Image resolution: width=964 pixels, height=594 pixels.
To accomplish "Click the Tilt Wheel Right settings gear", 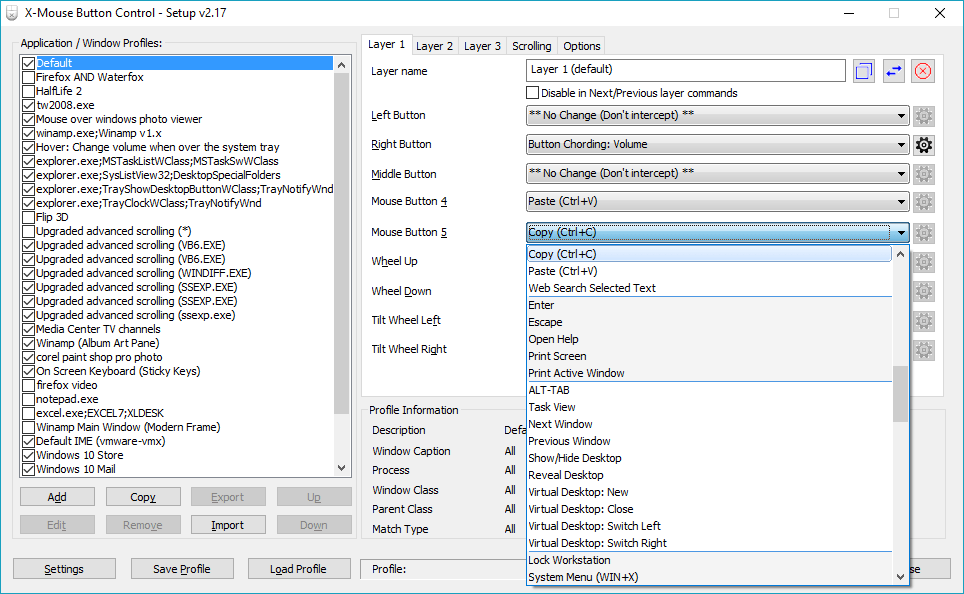I will [923, 350].
